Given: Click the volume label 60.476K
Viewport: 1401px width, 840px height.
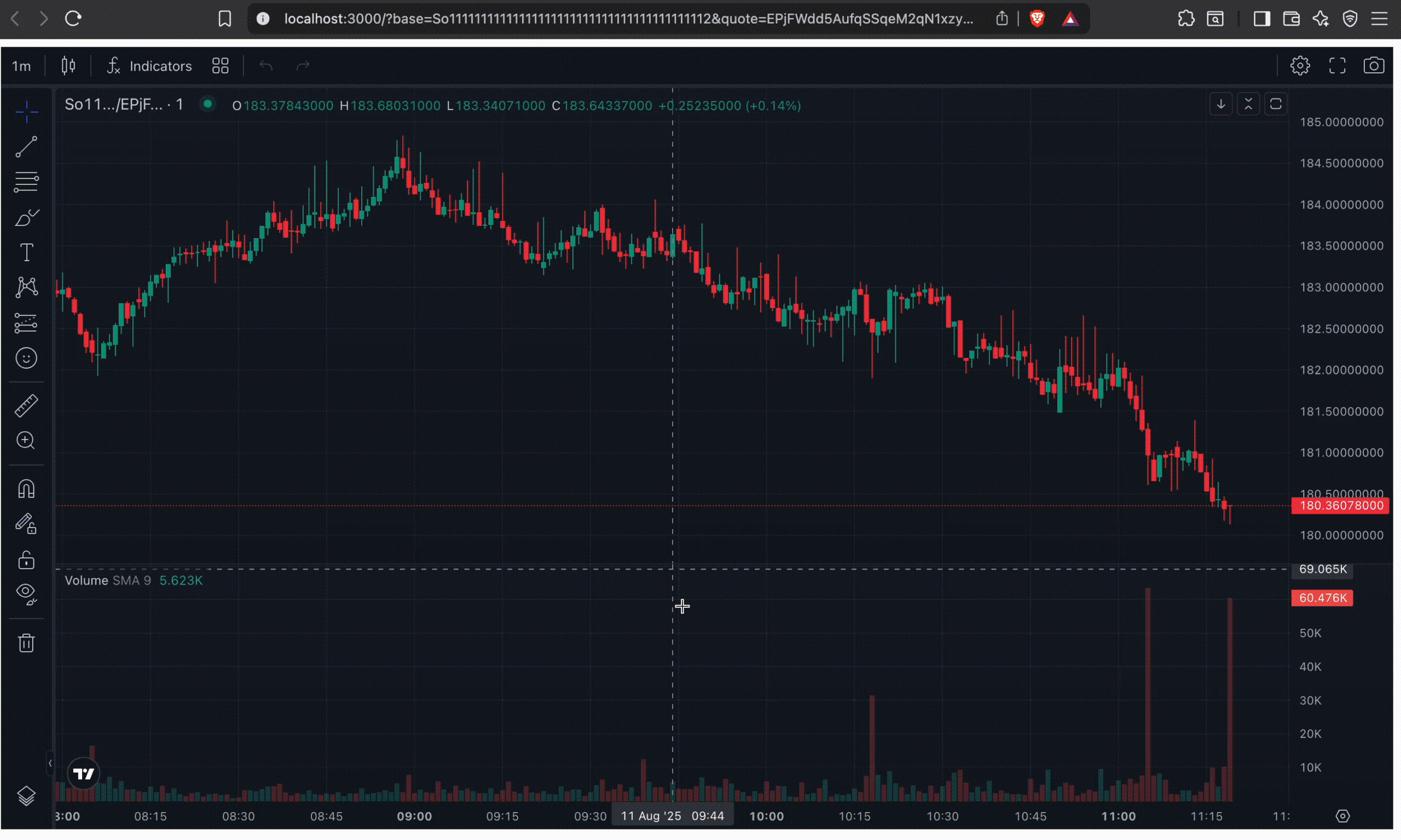Looking at the screenshot, I should [1322, 598].
